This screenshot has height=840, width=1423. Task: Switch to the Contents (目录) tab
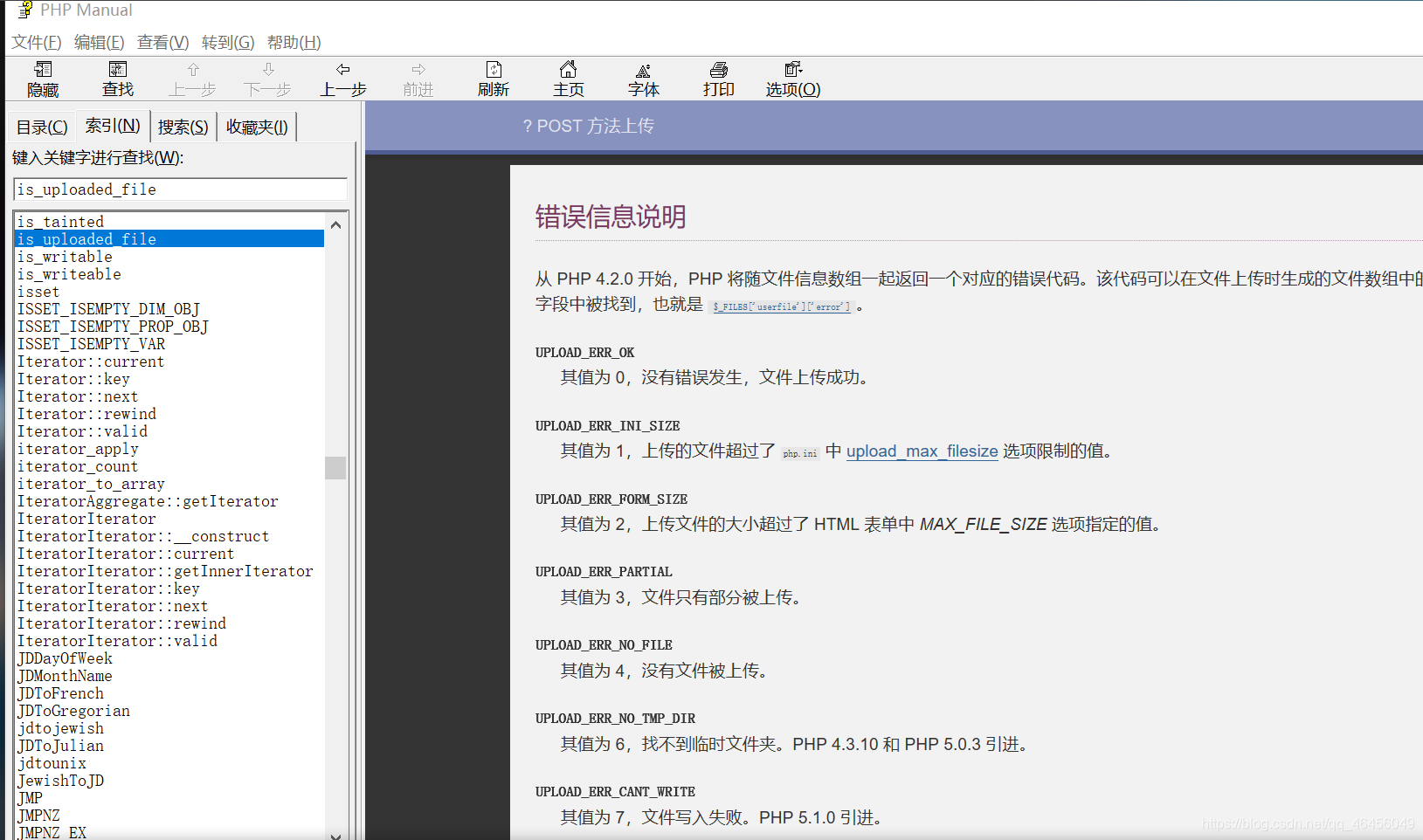point(42,127)
